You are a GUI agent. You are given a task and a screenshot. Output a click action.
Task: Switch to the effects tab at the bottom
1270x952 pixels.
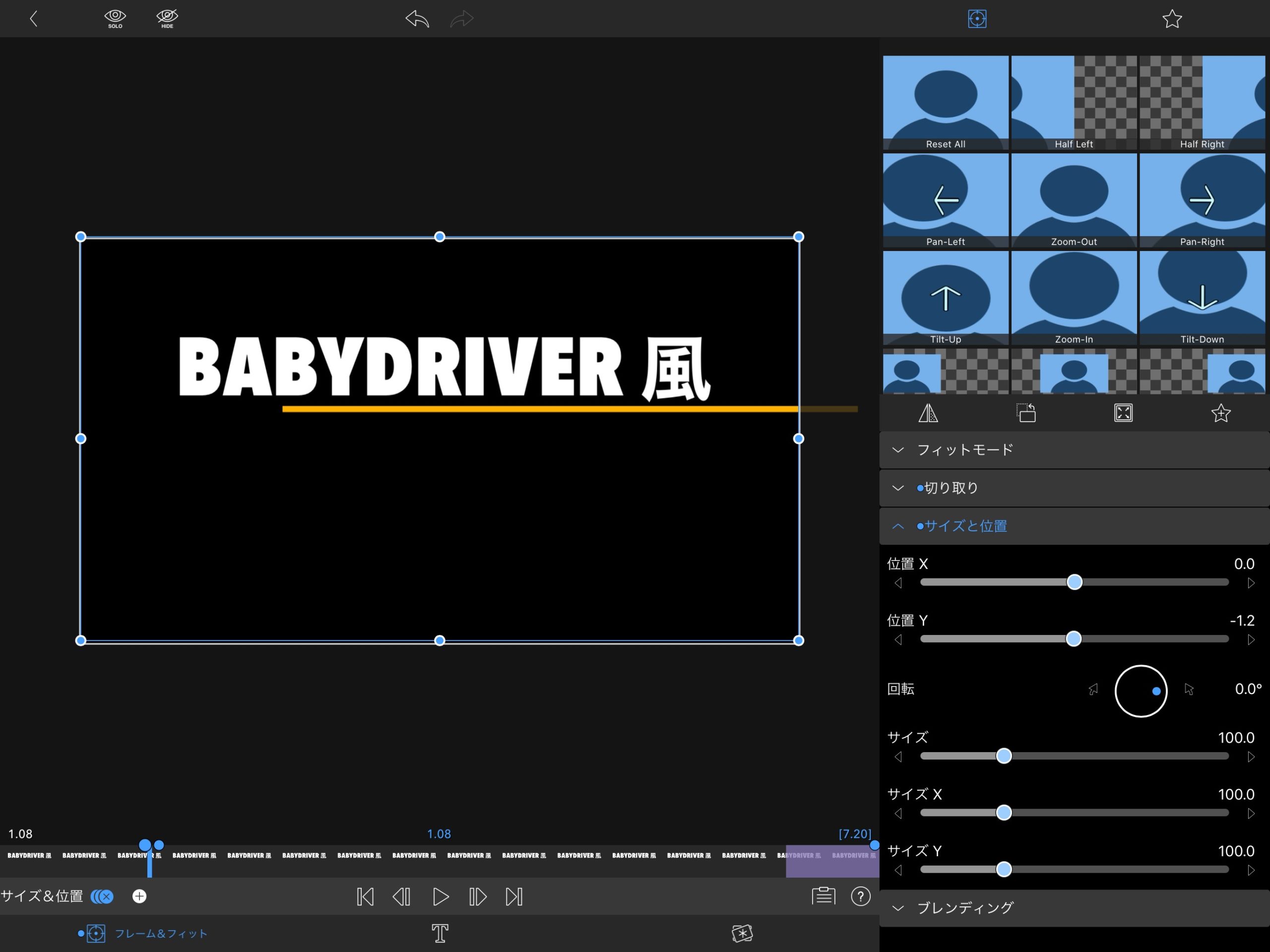742,934
